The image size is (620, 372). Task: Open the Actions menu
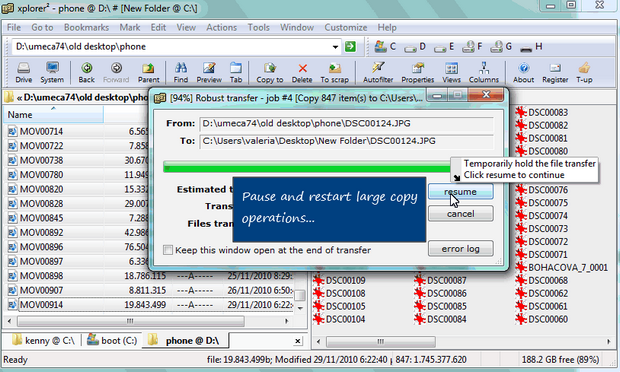[x=221, y=27]
